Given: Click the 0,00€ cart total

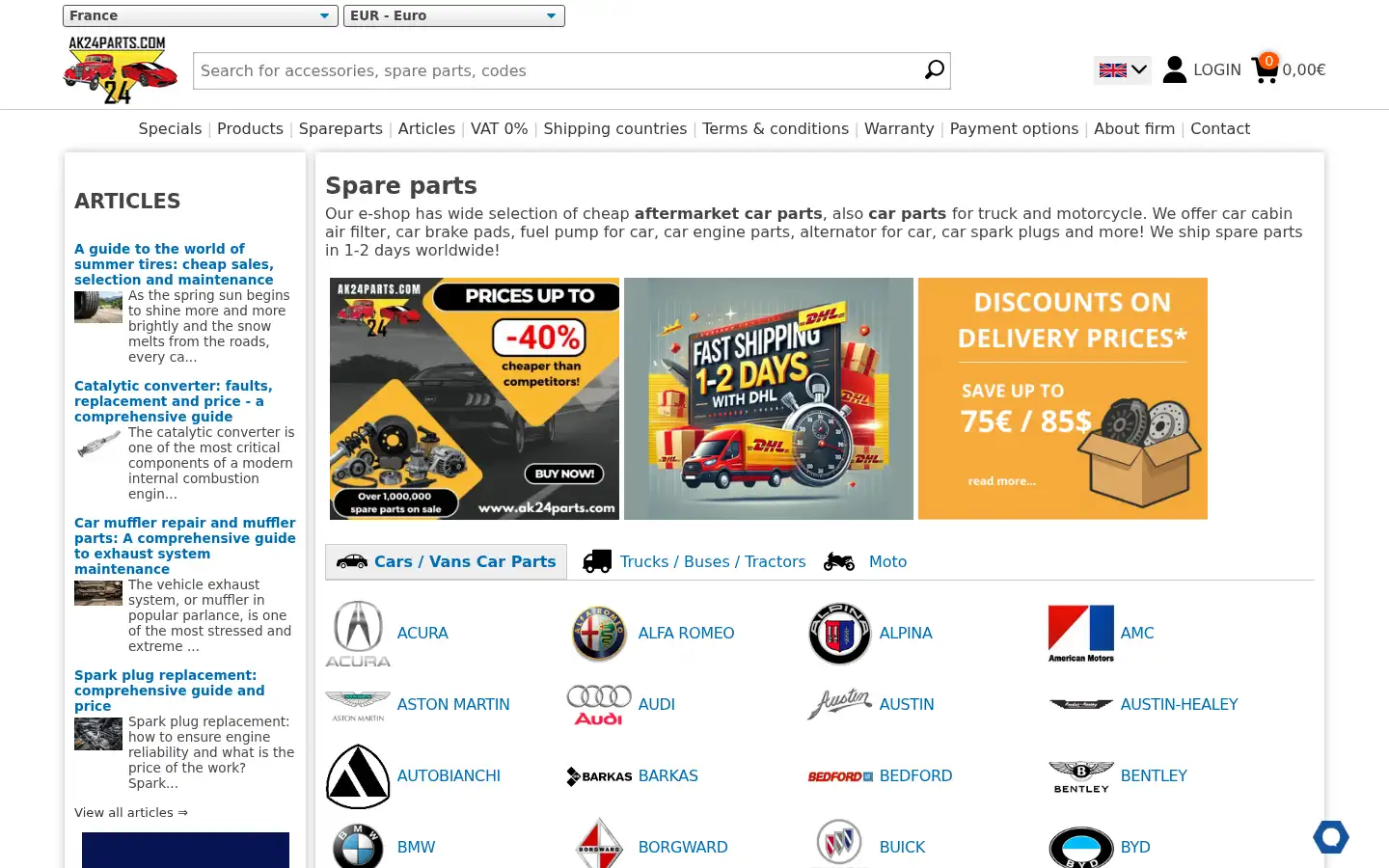Looking at the screenshot, I should click(x=1304, y=69).
